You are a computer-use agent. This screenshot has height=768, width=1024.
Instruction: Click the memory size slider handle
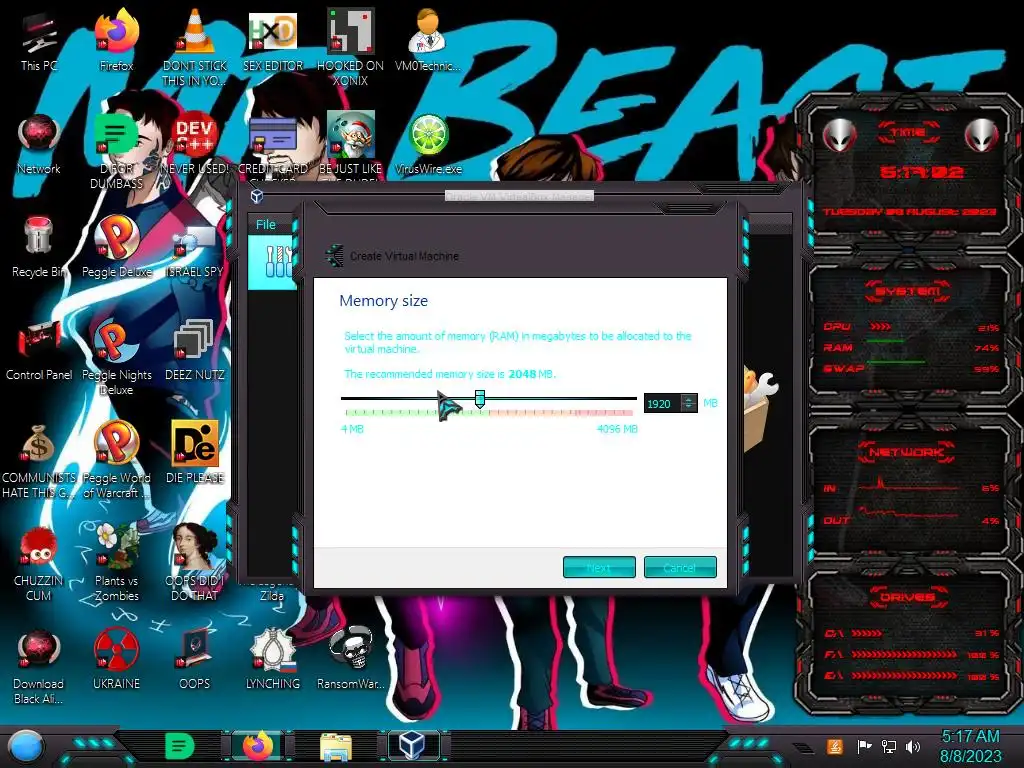point(479,399)
